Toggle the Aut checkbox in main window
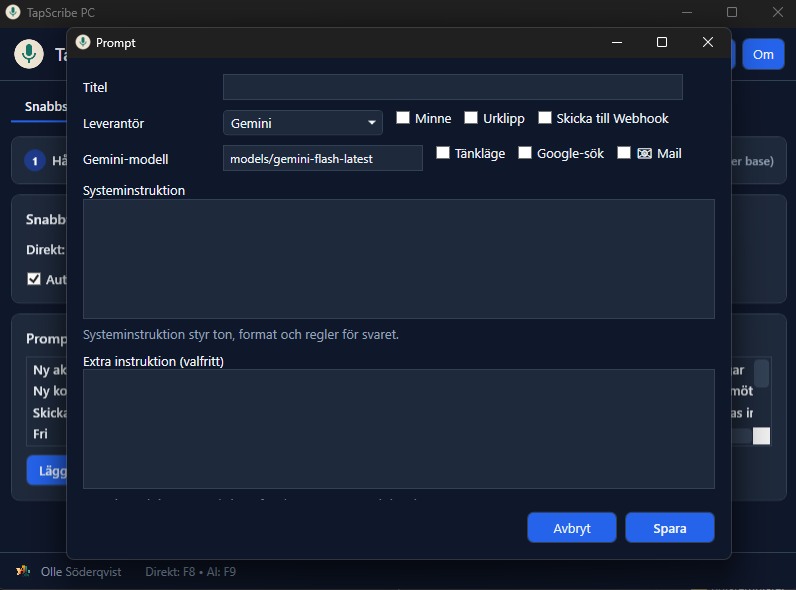The image size is (796, 590). pos(34,279)
